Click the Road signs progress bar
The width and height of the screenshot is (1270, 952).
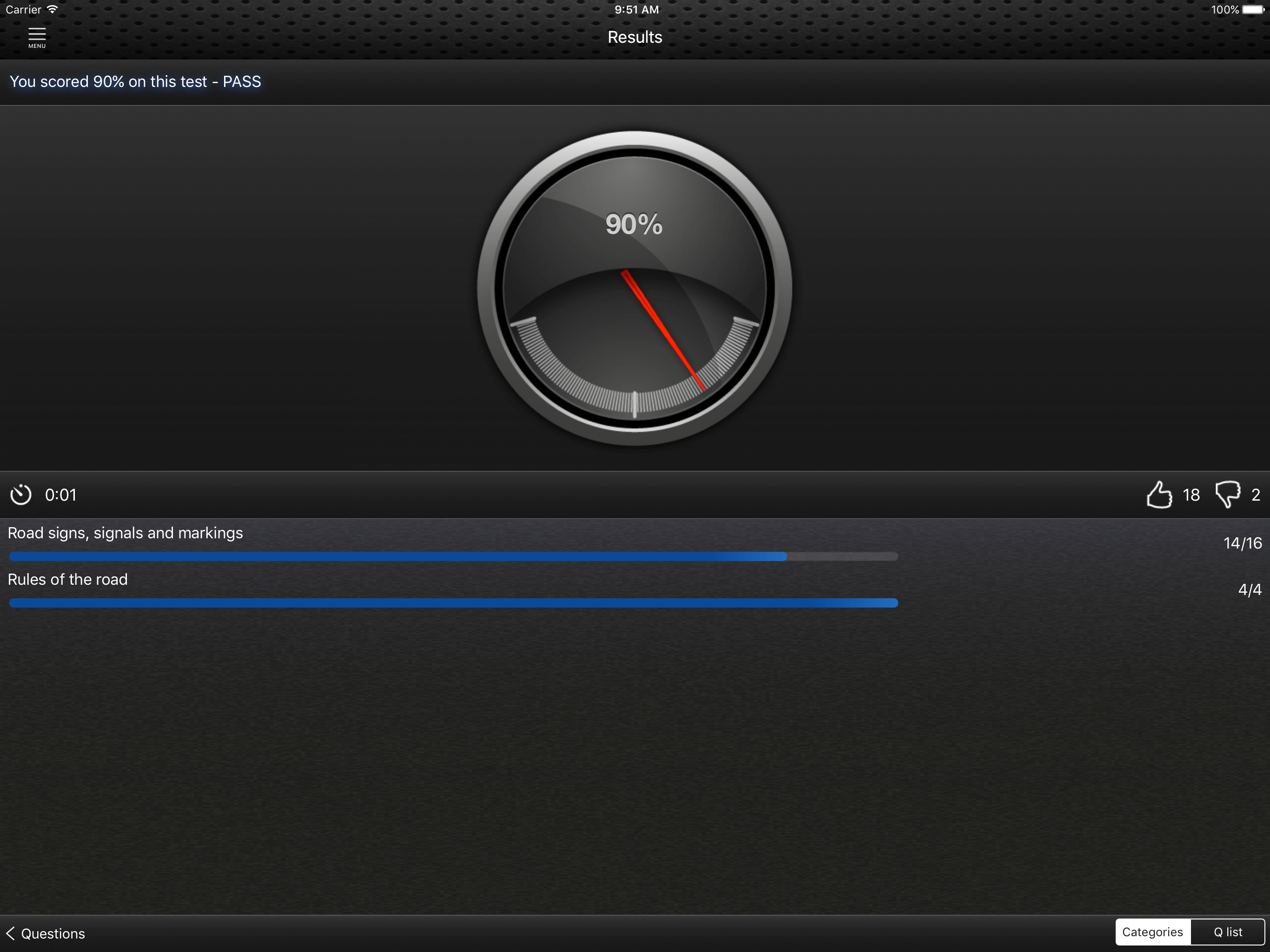pyautogui.click(x=454, y=556)
